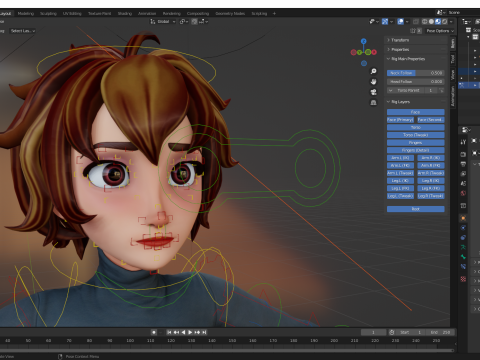Click the hand pan-view icon
Screen dimensions: 480x360
click(374, 82)
